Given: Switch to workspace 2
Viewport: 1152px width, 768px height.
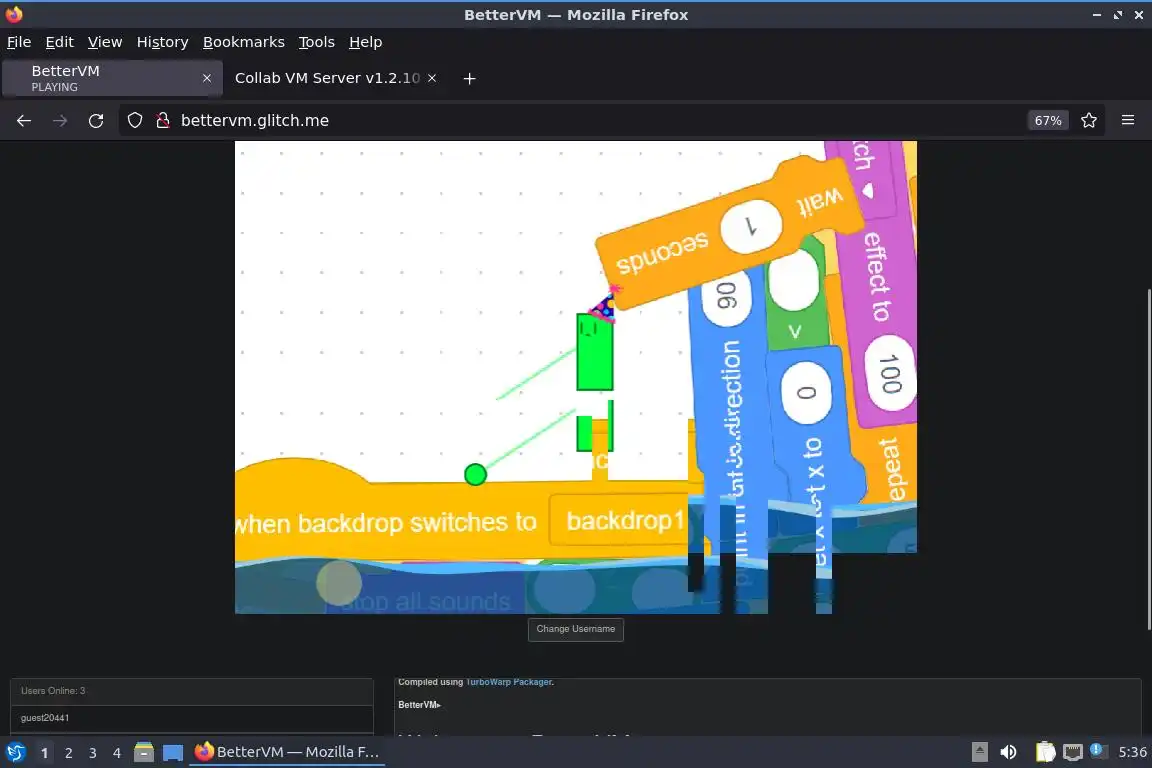Looking at the screenshot, I should coord(68,753).
